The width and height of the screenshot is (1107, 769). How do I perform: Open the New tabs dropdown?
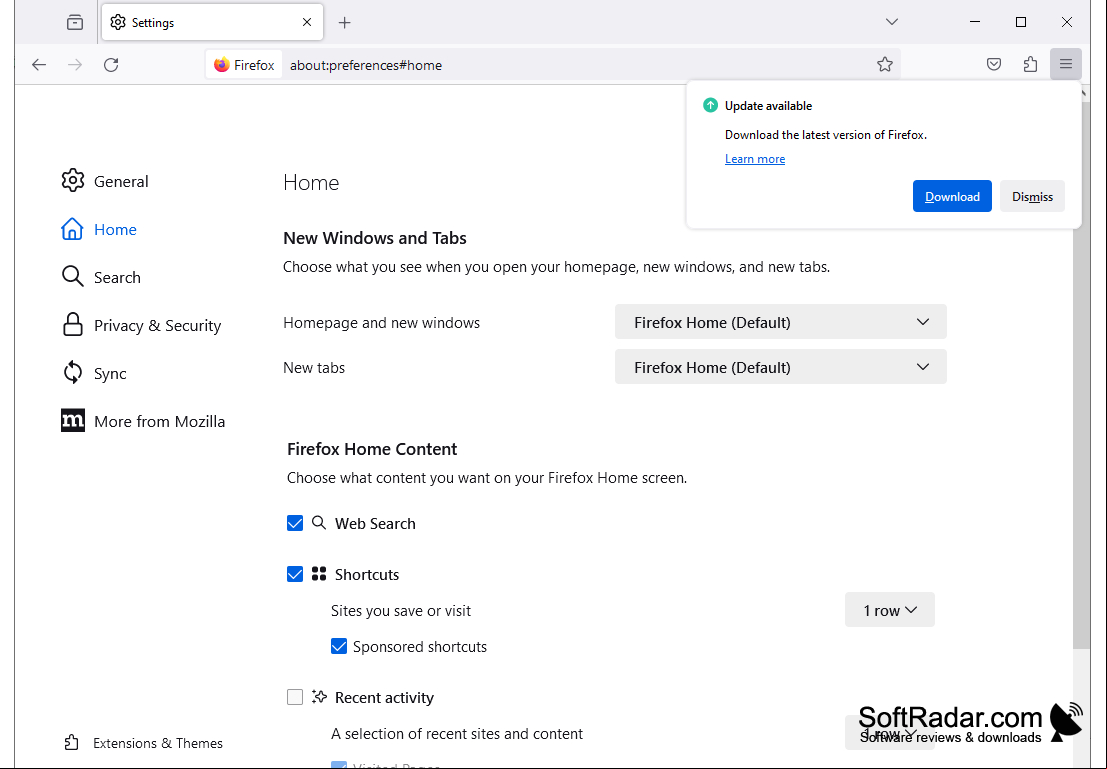click(780, 367)
